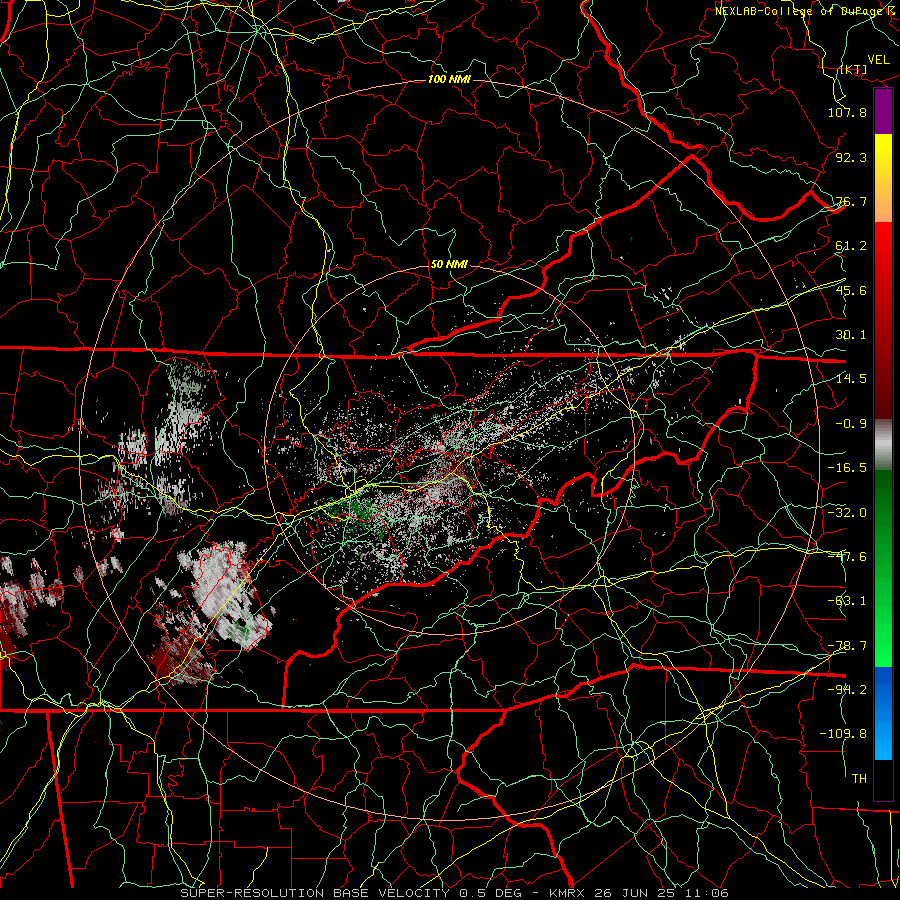This screenshot has width=900, height=900.
Task: Click the "100 NMI" range ring label
Action: pyautogui.click(x=449, y=79)
